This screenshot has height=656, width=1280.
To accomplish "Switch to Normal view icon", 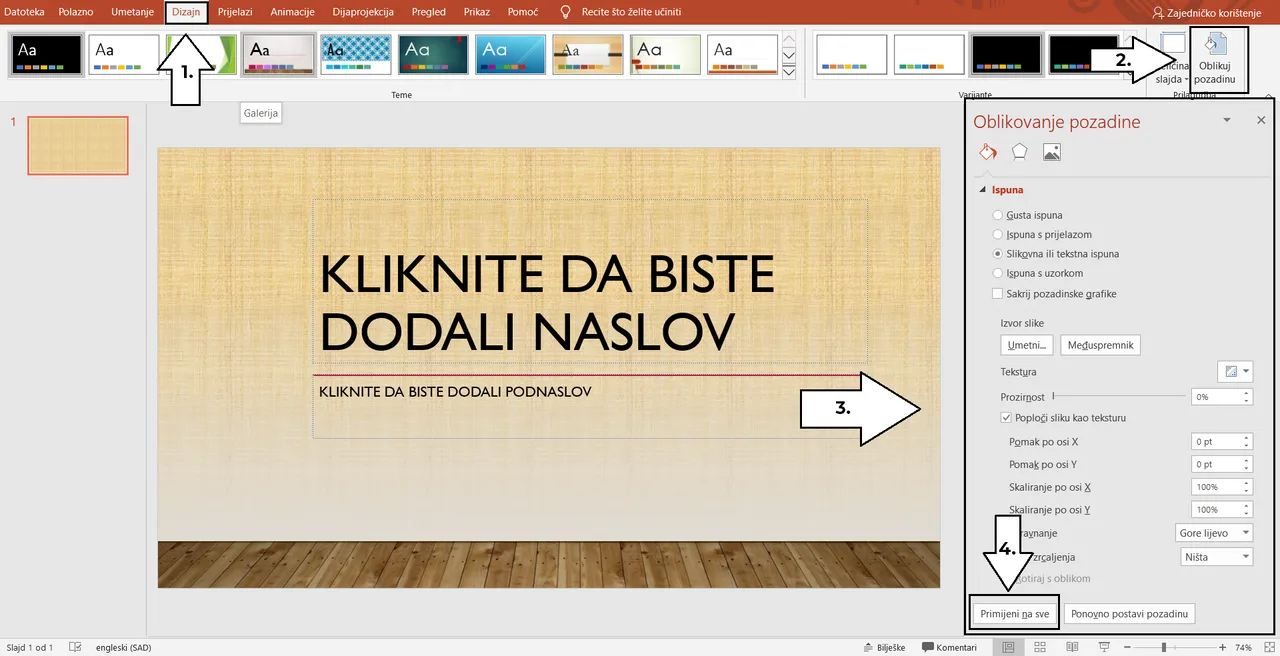I will (1008, 647).
